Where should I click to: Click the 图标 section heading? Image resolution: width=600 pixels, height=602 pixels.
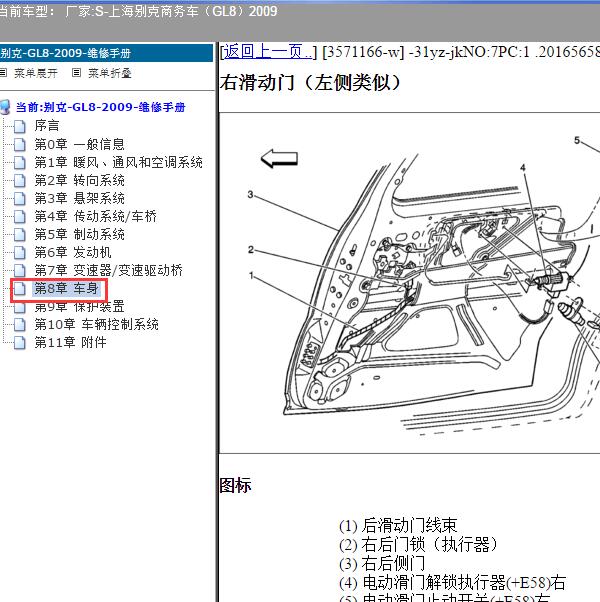coord(235,485)
